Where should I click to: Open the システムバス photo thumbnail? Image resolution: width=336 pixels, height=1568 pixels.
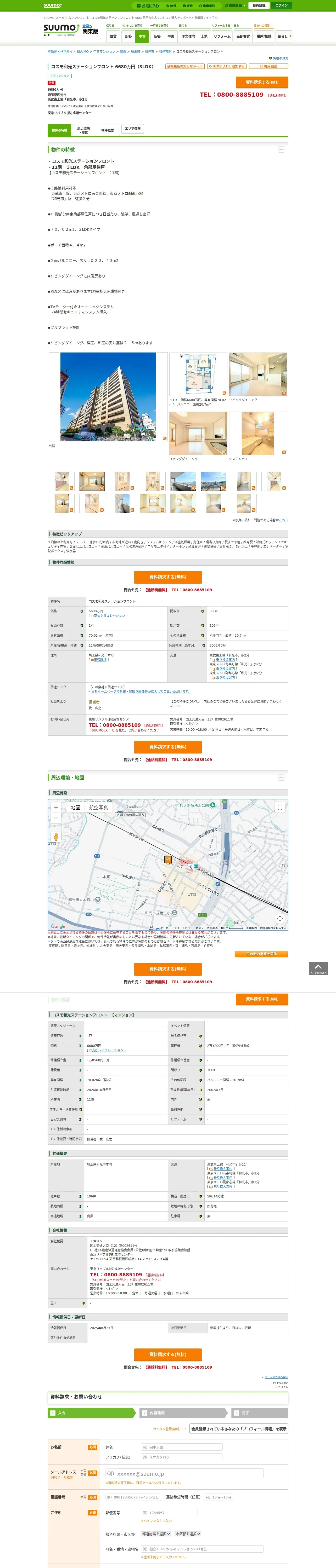click(x=258, y=433)
